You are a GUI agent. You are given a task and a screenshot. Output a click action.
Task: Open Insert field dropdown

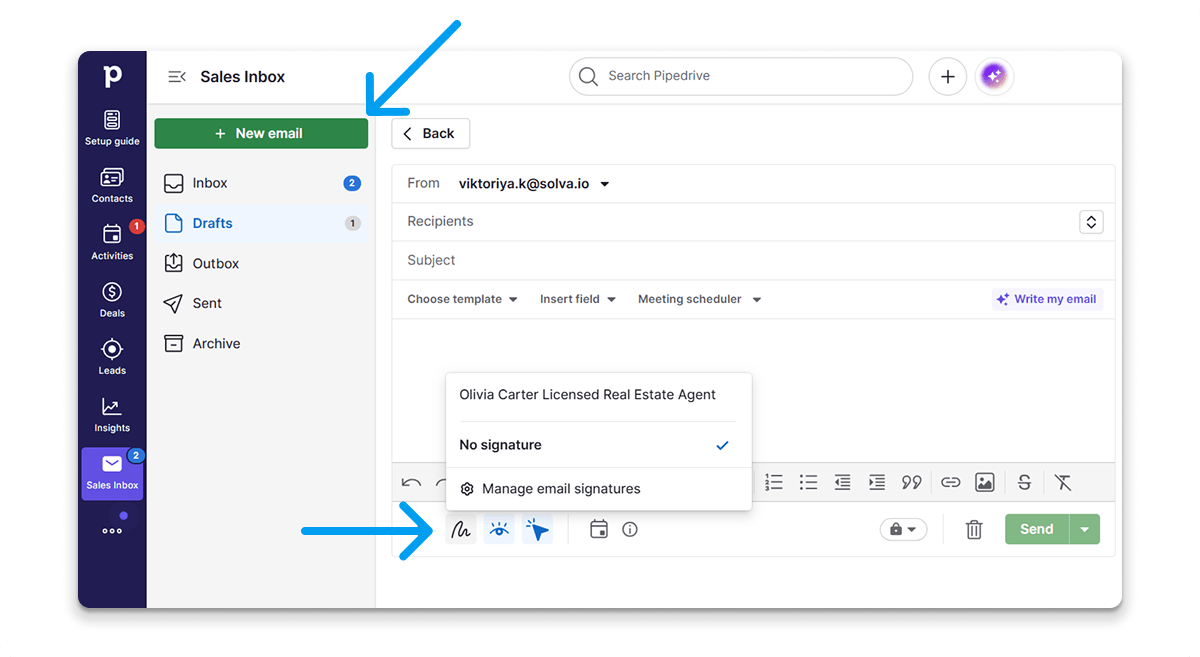click(x=578, y=299)
